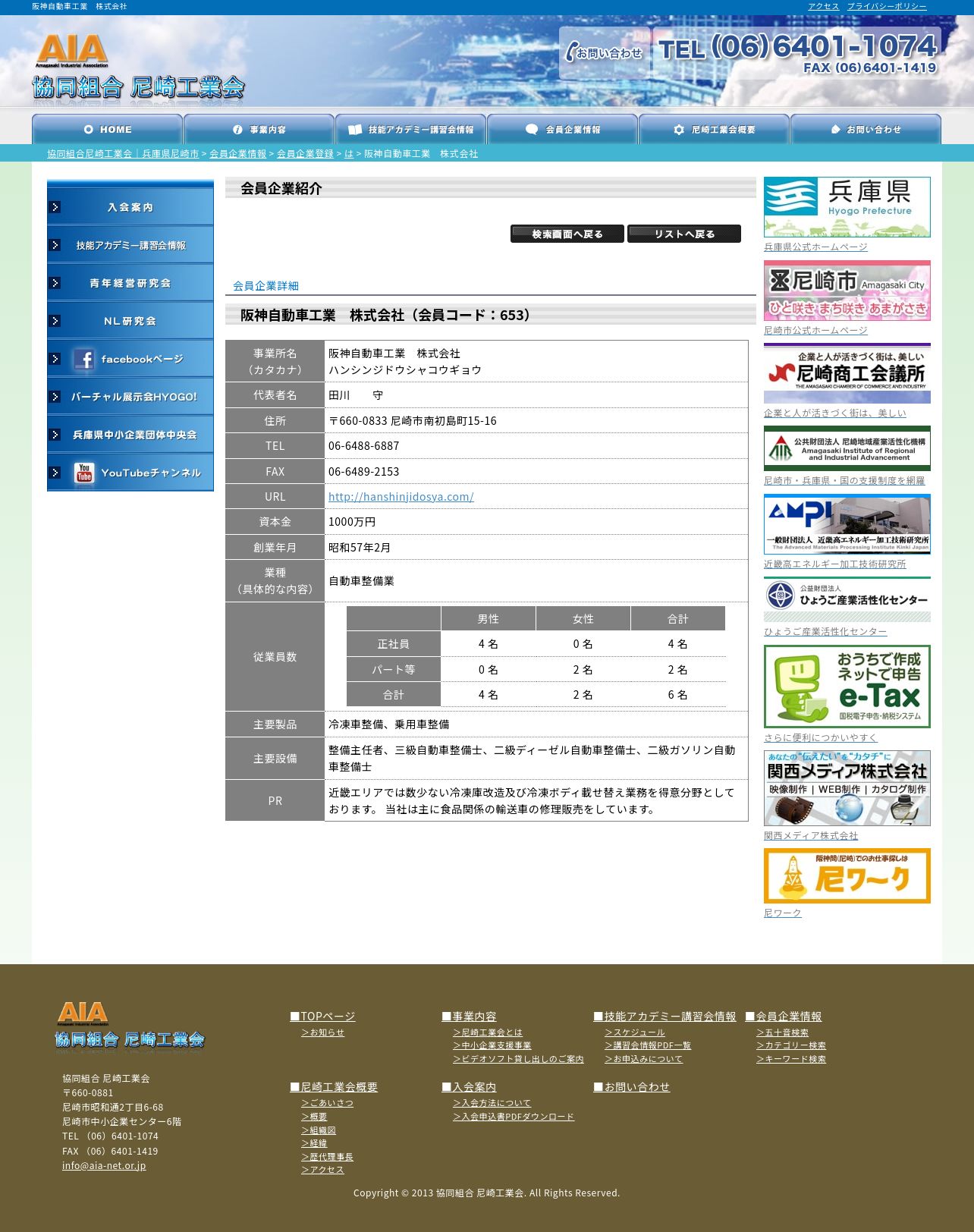Open footer ＞入会申込書PDFダウンロード link
The height and width of the screenshot is (1232, 974).
point(514,1117)
